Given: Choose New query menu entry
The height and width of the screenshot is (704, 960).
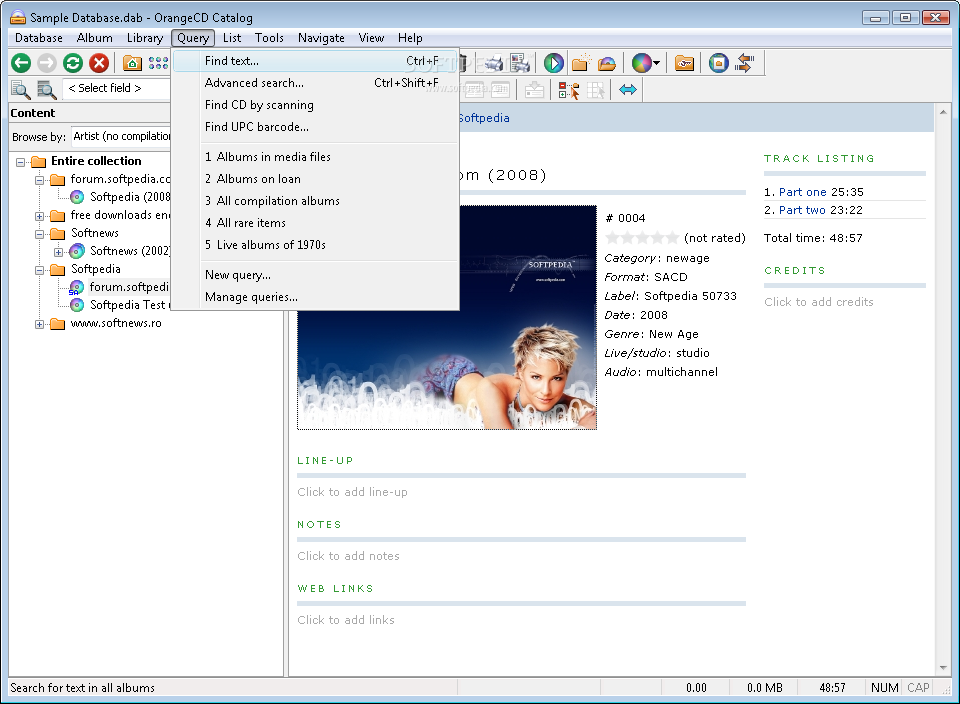Looking at the screenshot, I should 315,275.
